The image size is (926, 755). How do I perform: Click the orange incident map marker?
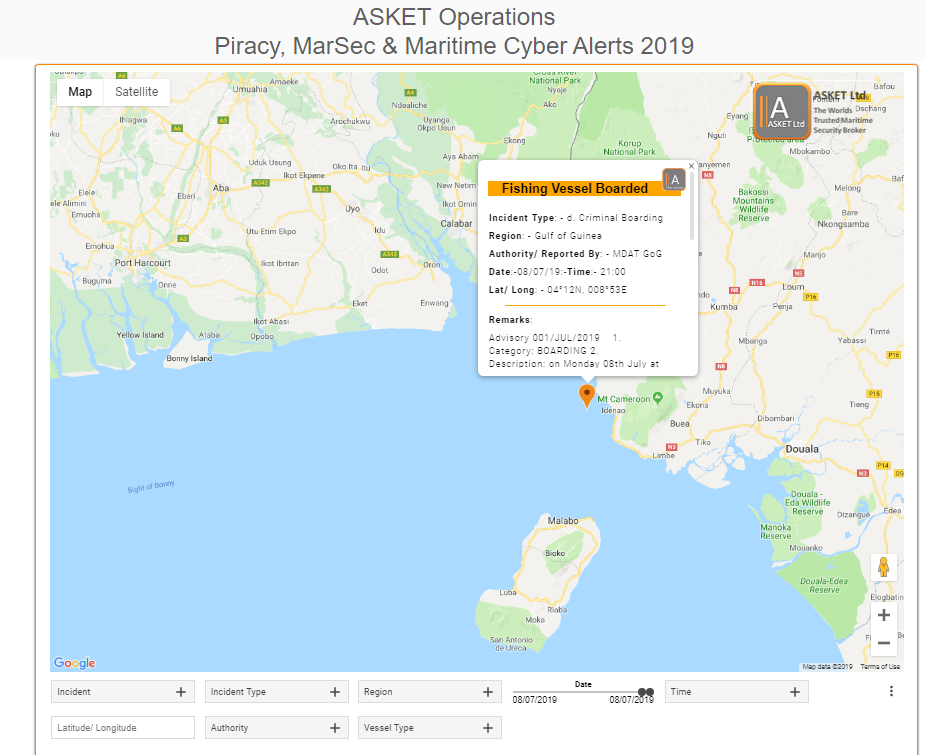click(586, 395)
